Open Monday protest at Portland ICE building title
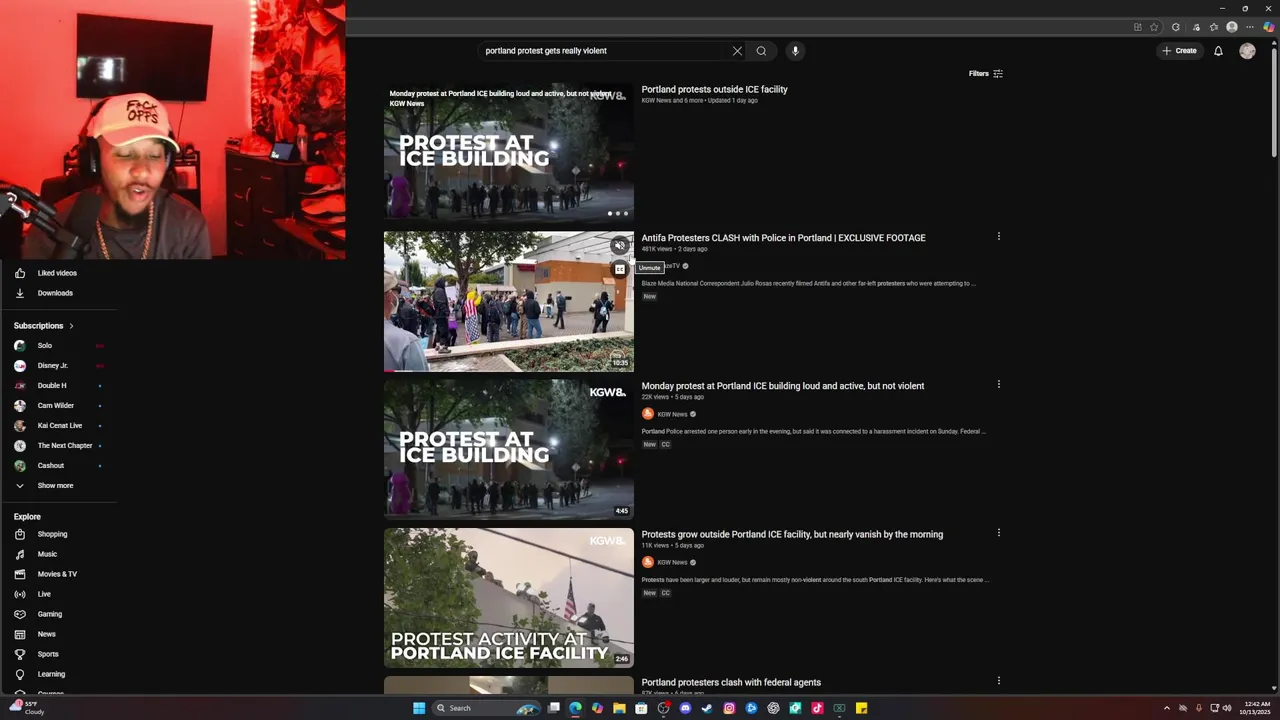 click(x=782, y=386)
